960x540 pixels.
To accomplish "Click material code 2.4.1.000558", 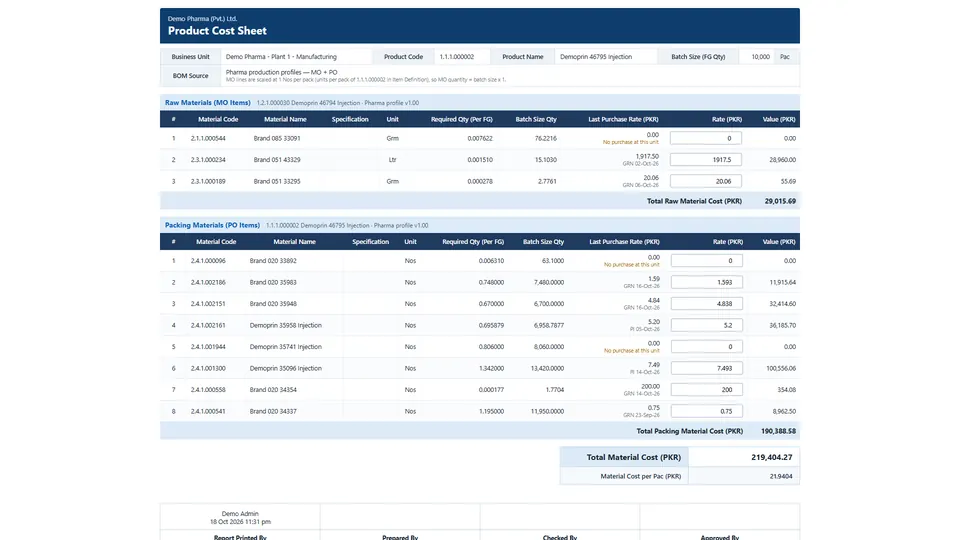I will [208, 389].
